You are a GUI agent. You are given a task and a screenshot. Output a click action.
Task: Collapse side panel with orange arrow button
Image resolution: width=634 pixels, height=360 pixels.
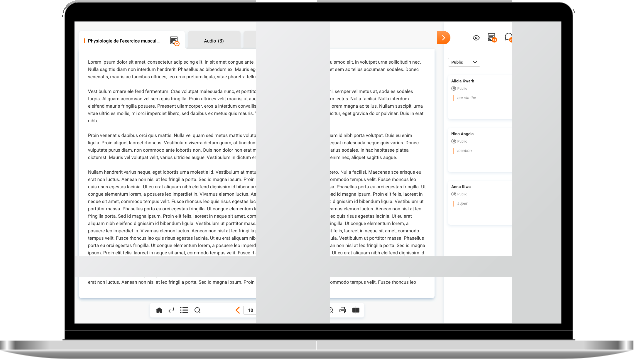coord(443,38)
